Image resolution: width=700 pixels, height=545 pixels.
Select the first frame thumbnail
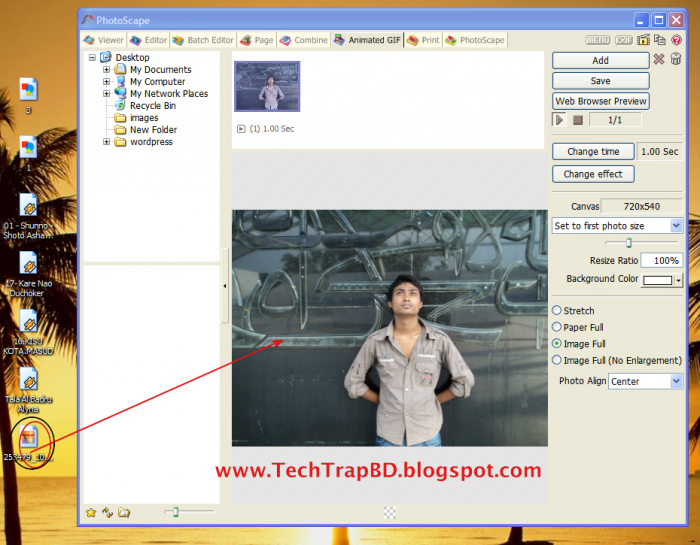267,86
